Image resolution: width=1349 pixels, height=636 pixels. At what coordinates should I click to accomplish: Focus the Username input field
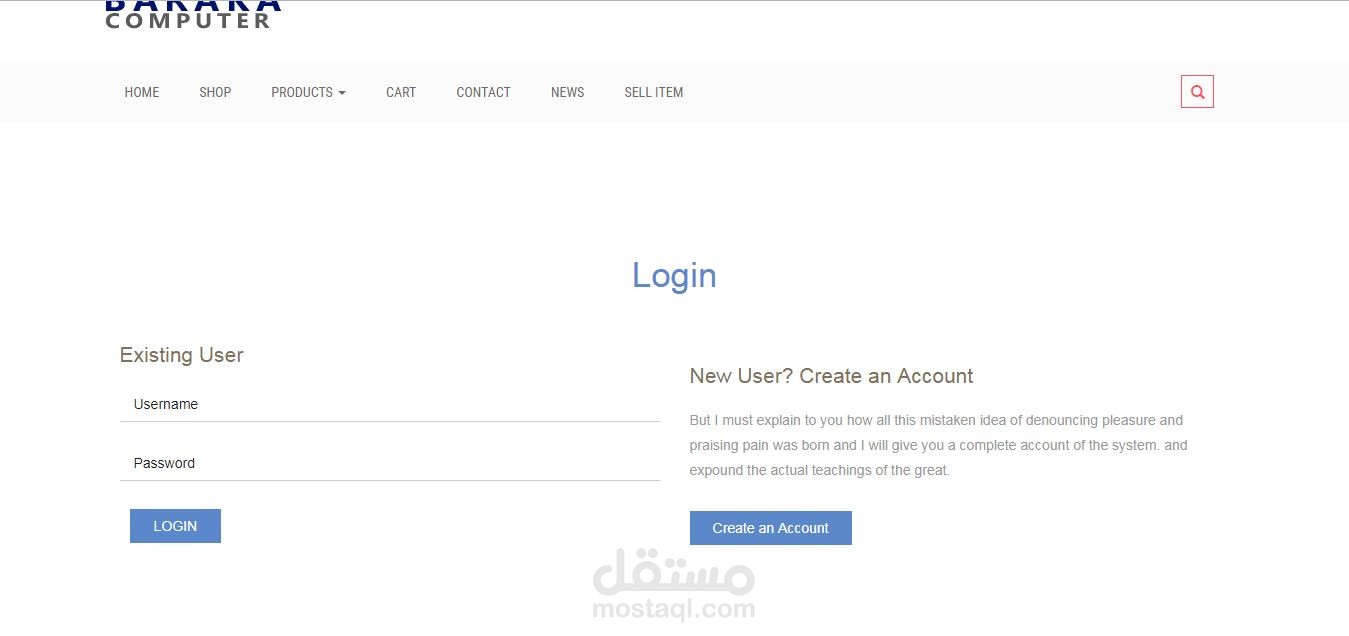tap(390, 405)
